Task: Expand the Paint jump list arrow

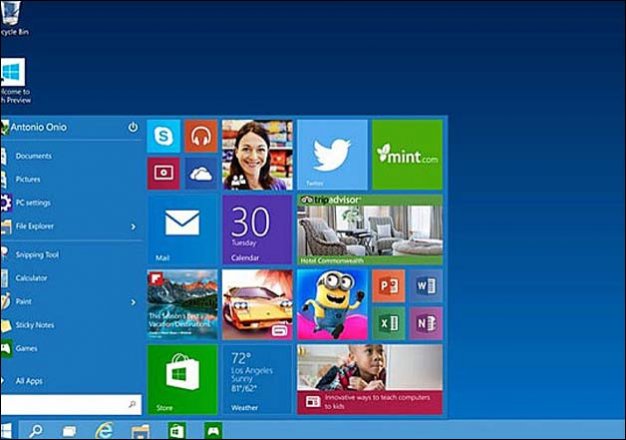Action: coord(133,301)
